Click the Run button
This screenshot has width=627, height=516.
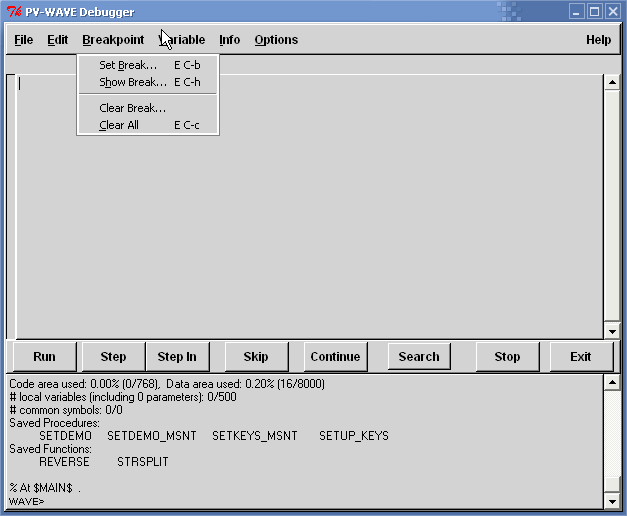point(44,356)
